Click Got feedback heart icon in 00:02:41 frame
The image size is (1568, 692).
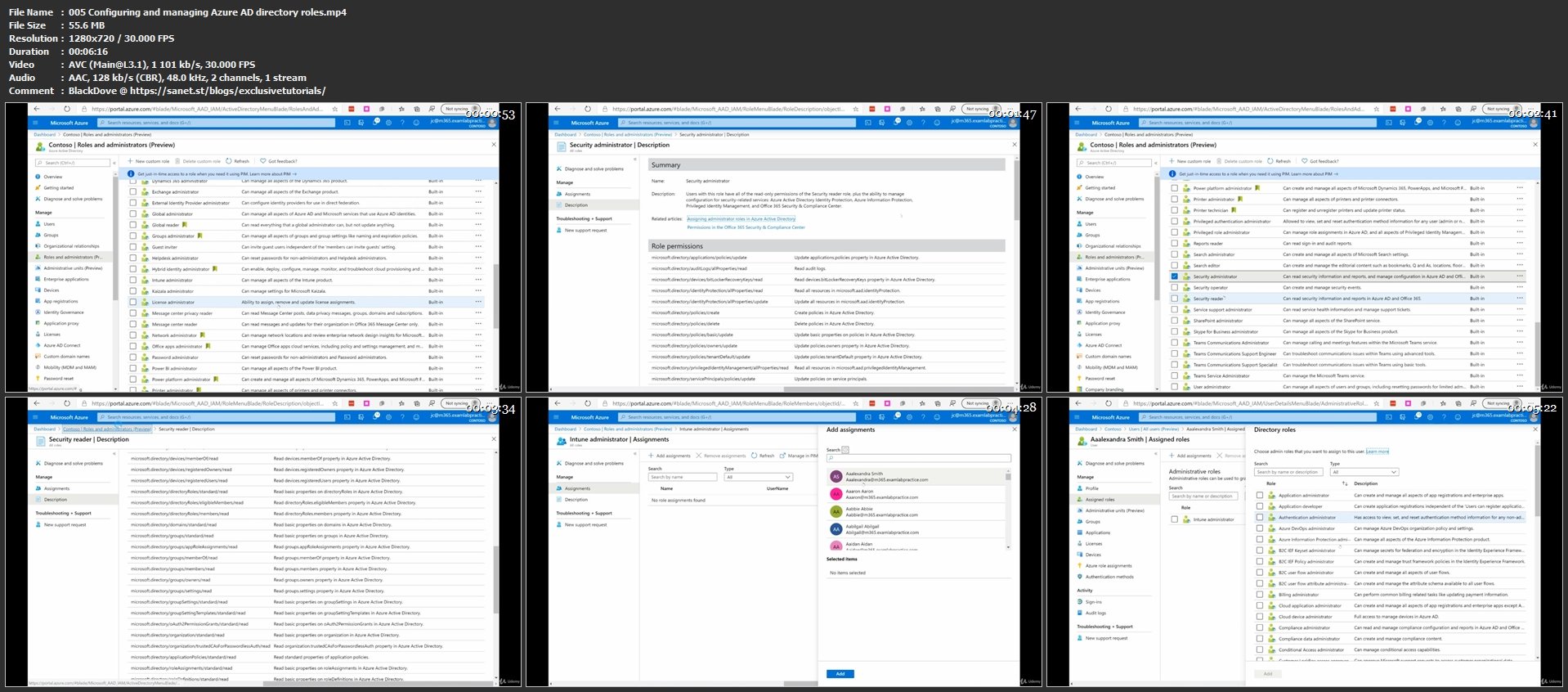(1305, 161)
